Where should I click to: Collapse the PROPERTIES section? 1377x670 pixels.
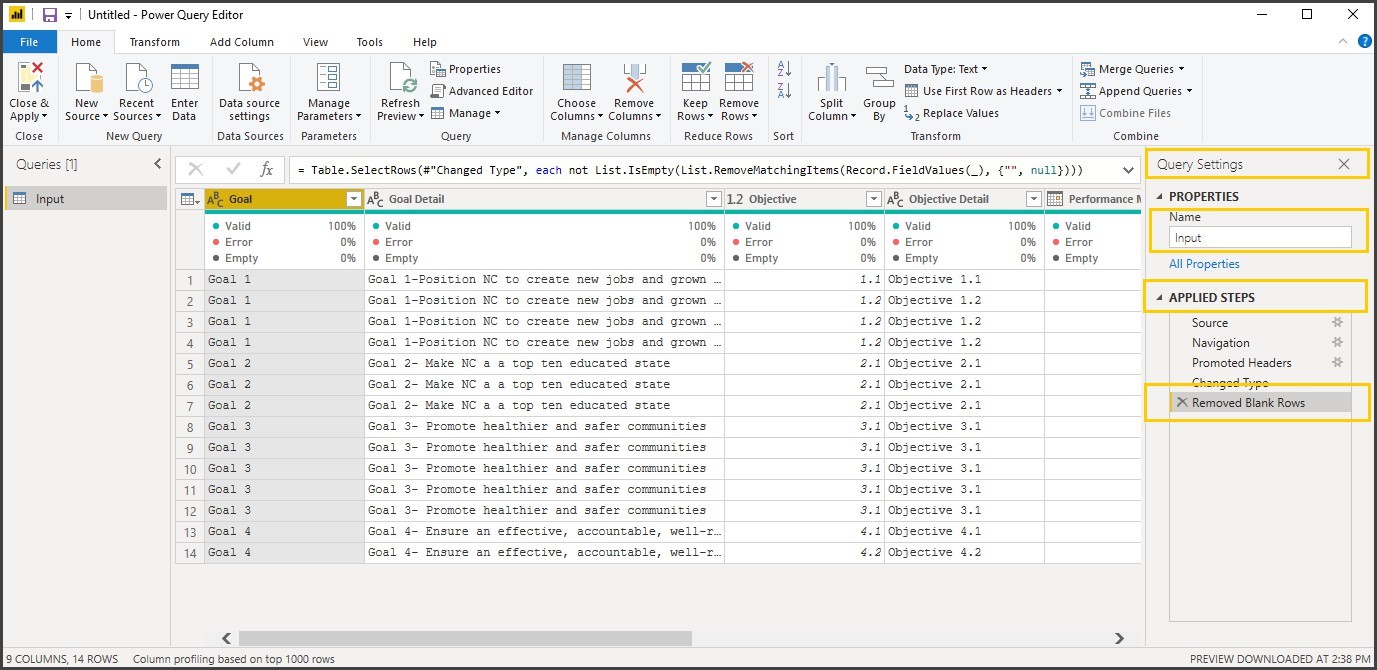[x=1160, y=197]
